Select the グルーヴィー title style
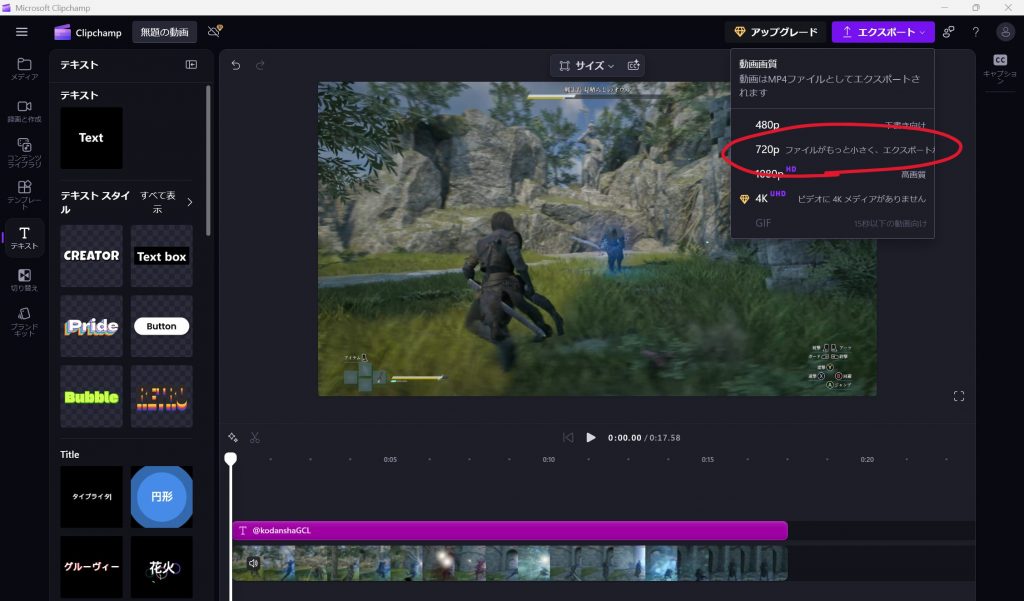This screenshot has width=1024, height=601. [91, 567]
